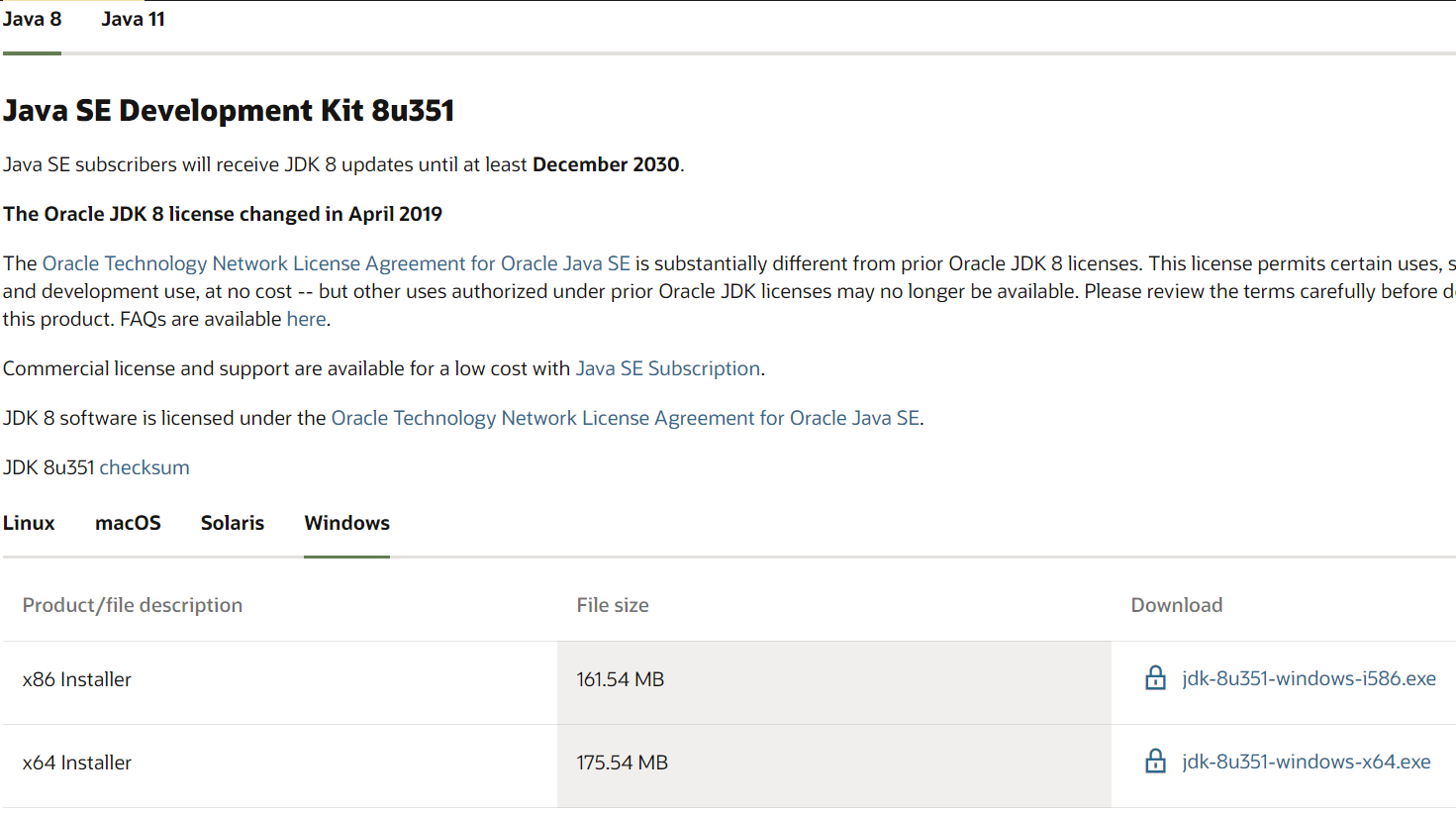Download jdk-8u351-windows-i586.exe
This screenshot has width=1456, height=813.
click(x=1309, y=678)
